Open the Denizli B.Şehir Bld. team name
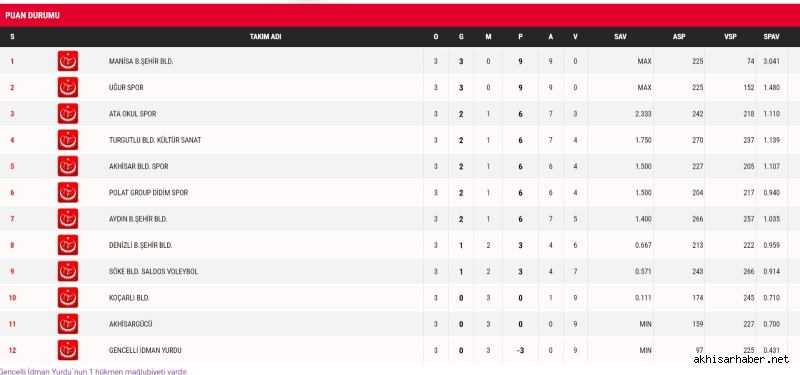 140,245
